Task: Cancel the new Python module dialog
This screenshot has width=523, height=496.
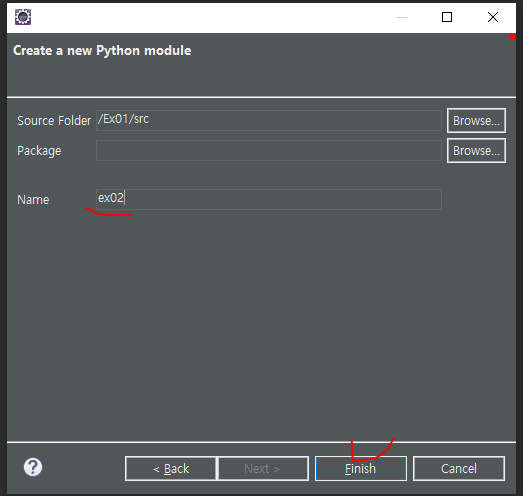Action: click(459, 468)
